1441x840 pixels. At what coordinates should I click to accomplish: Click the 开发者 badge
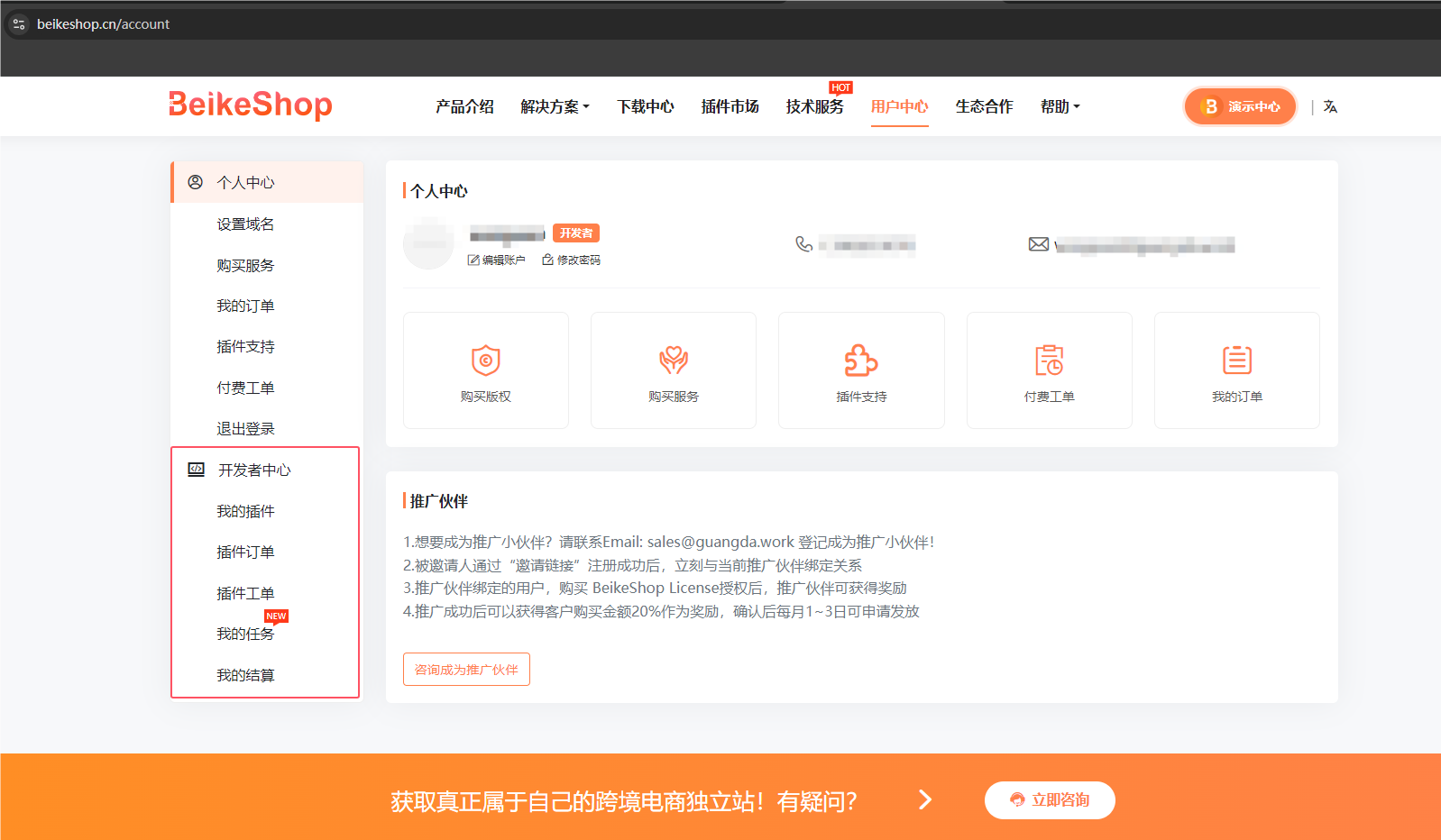pyautogui.click(x=576, y=233)
